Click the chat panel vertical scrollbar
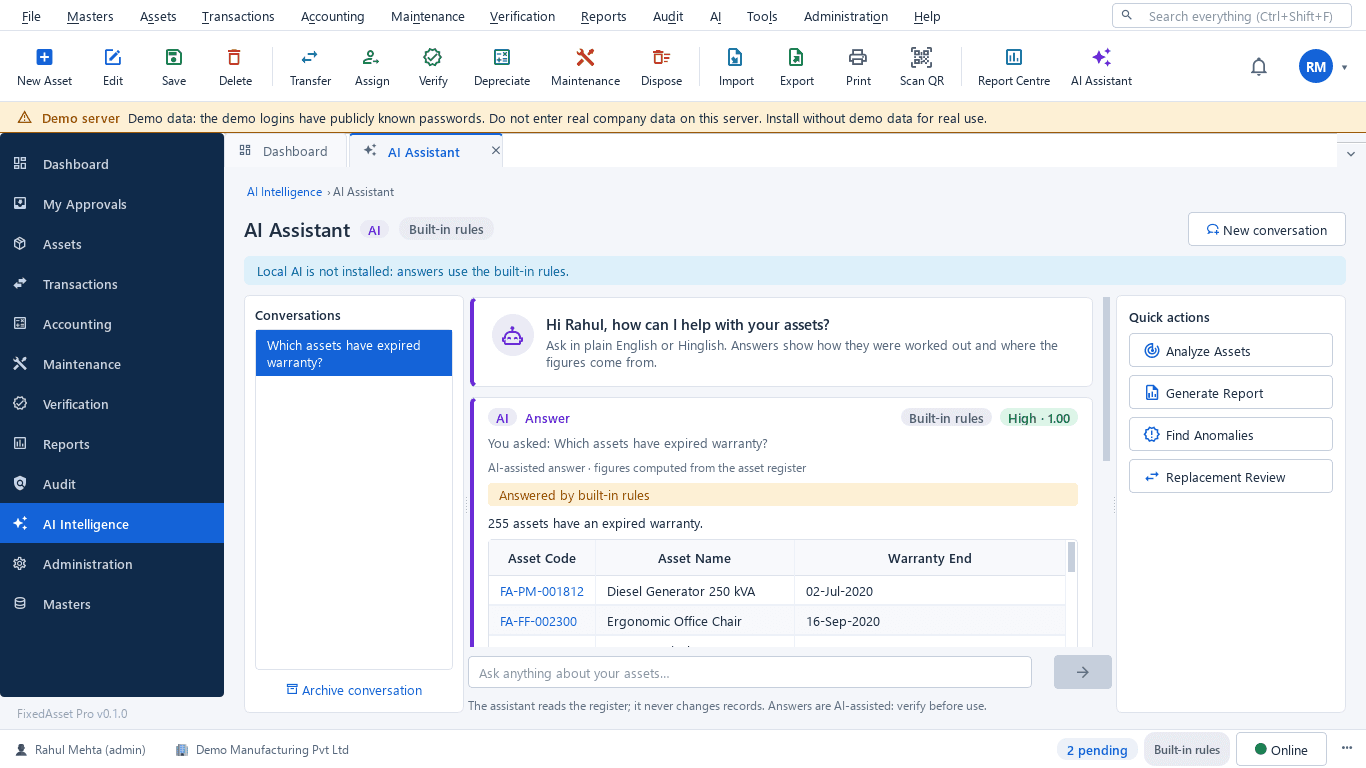Image resolution: width=1366 pixels, height=768 pixels. pyautogui.click(x=1106, y=379)
